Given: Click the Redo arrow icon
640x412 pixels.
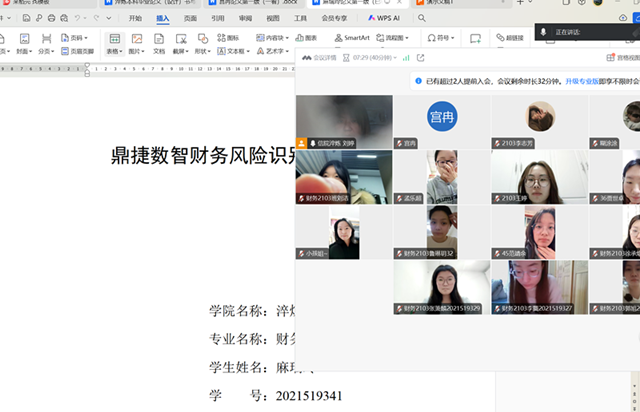Looking at the screenshot, I should tap(96, 18).
